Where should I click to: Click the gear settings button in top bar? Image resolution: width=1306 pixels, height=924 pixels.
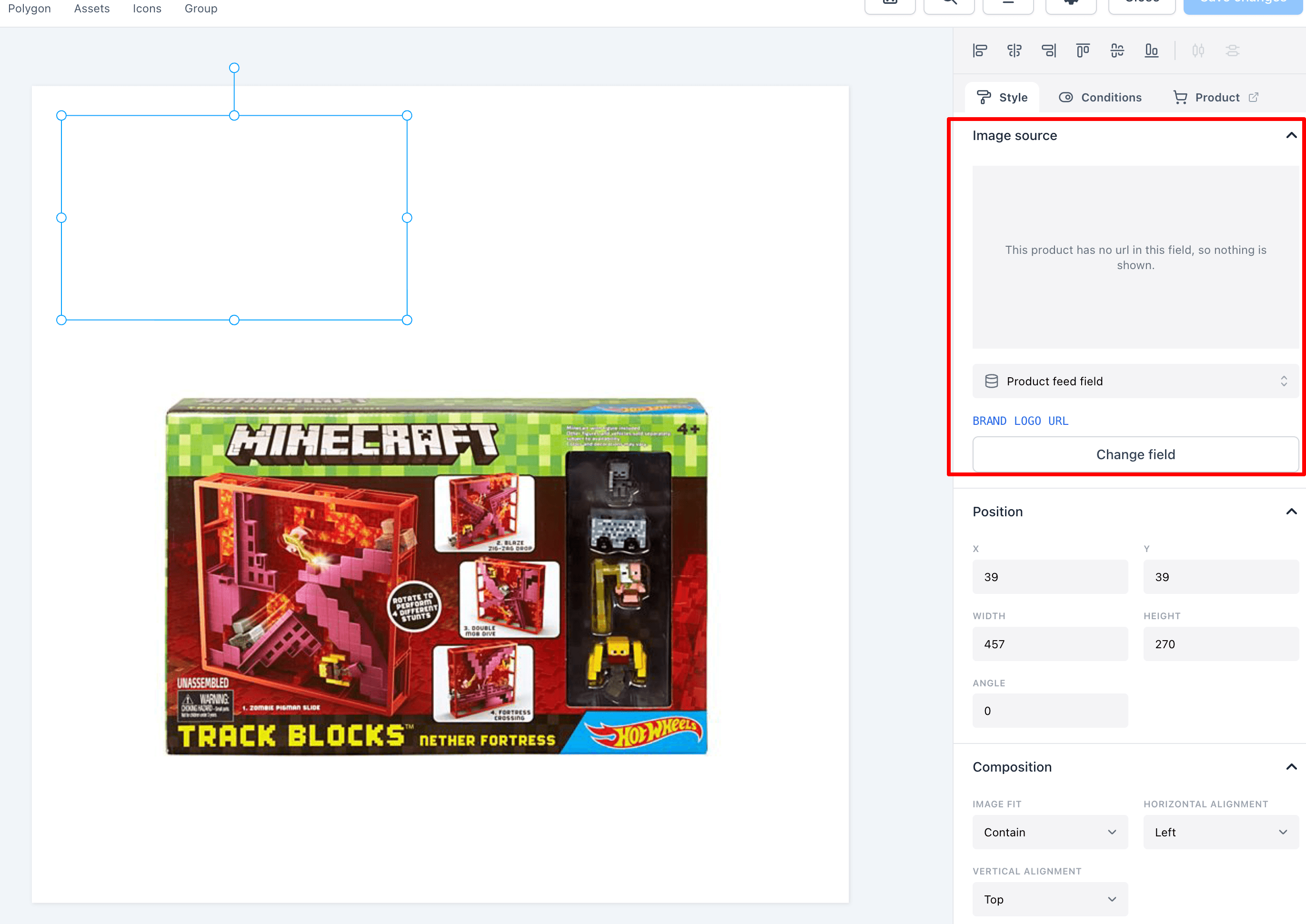pyautogui.click(x=1071, y=5)
